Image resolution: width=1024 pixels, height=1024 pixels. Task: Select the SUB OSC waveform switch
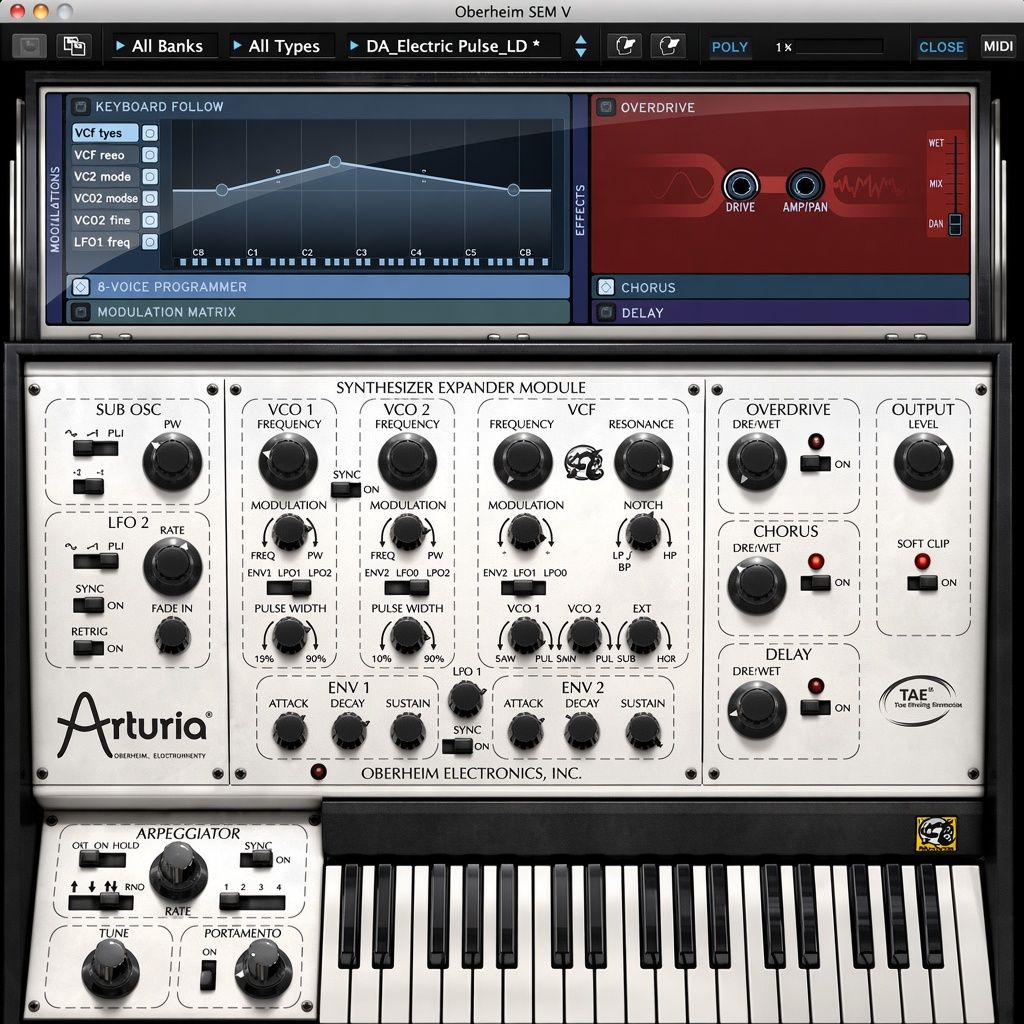click(95, 449)
